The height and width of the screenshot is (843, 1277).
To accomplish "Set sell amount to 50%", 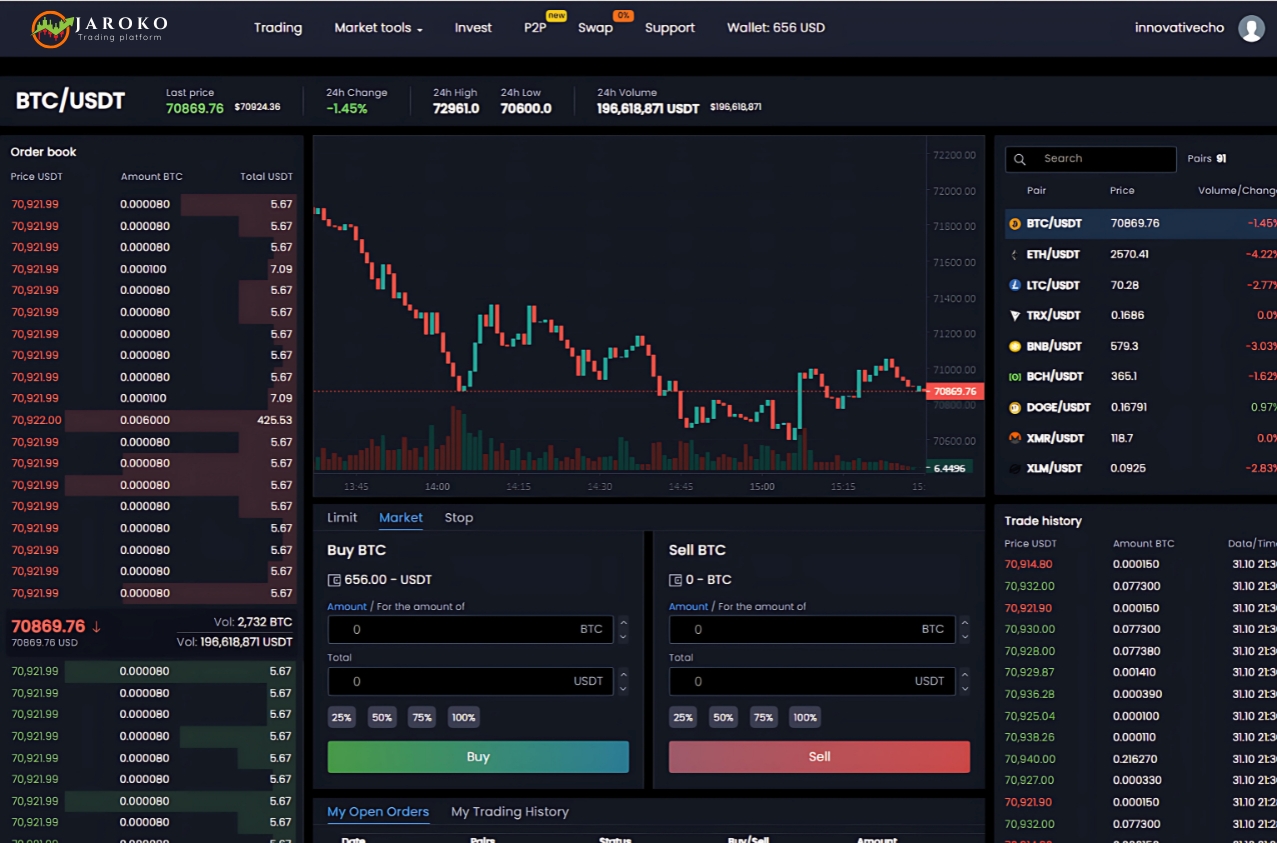I will tap(723, 717).
